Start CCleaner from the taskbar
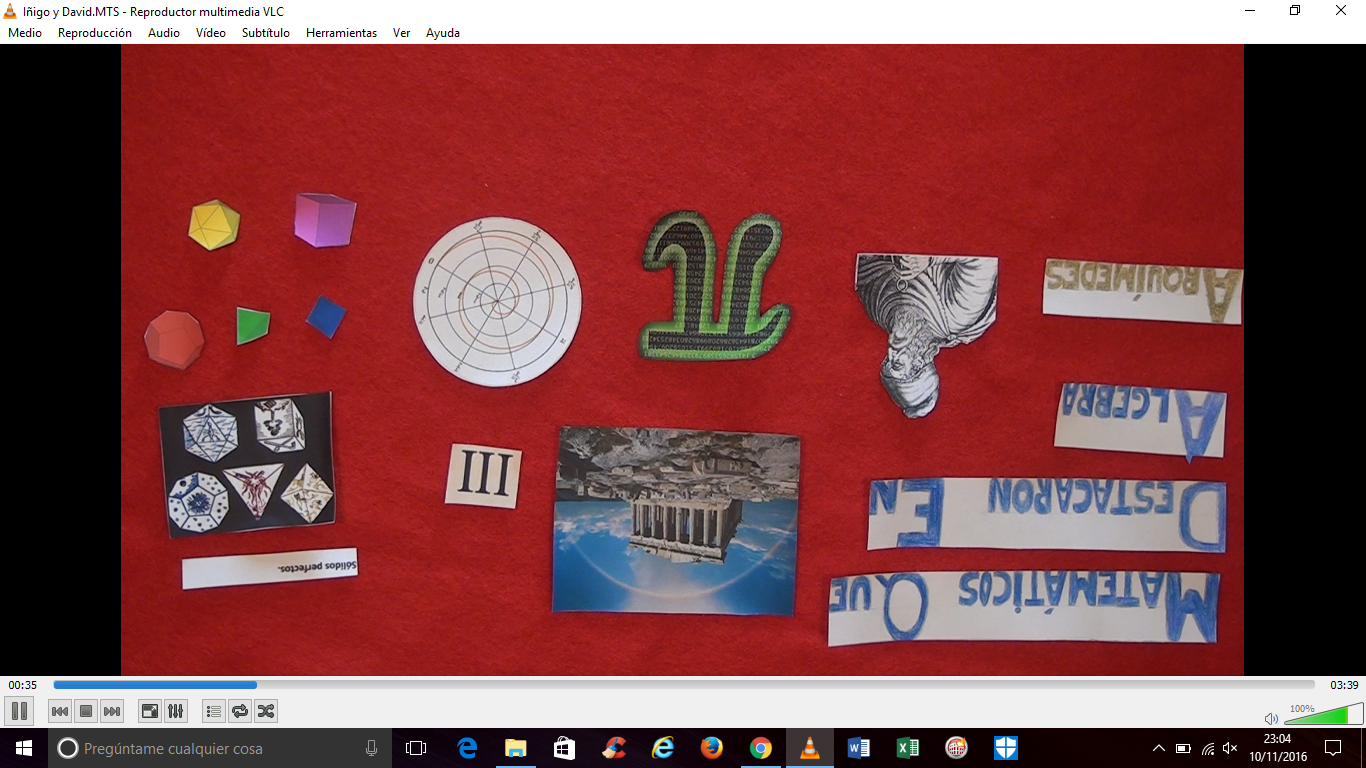The width and height of the screenshot is (1366, 768). coord(956,747)
